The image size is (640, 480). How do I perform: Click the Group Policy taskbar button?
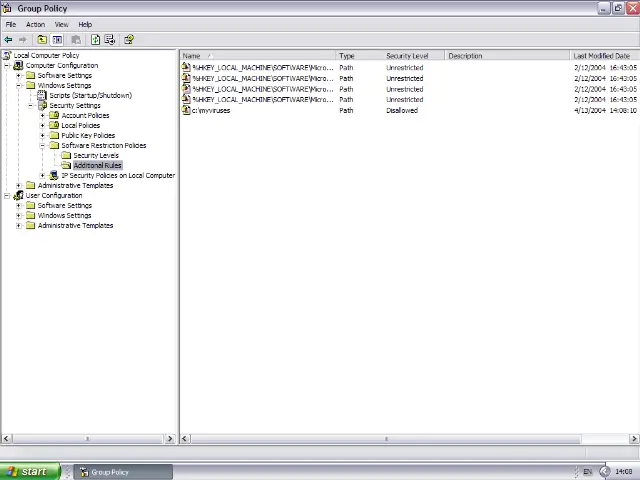pyautogui.click(x=123, y=472)
